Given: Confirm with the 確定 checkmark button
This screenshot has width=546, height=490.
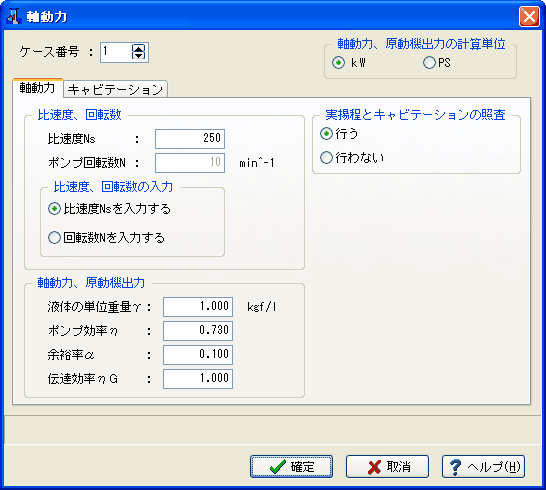Looking at the screenshot, I should click(291, 466).
